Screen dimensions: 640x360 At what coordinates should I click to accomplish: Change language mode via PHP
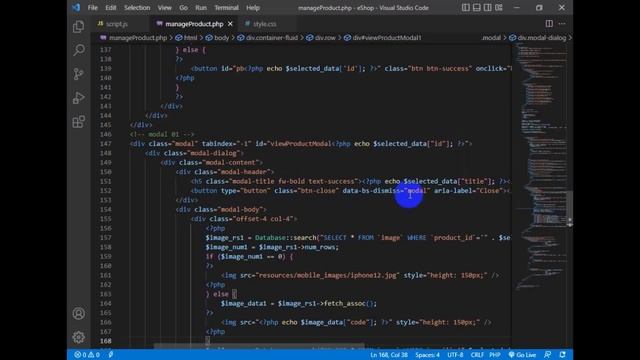tap(495, 355)
